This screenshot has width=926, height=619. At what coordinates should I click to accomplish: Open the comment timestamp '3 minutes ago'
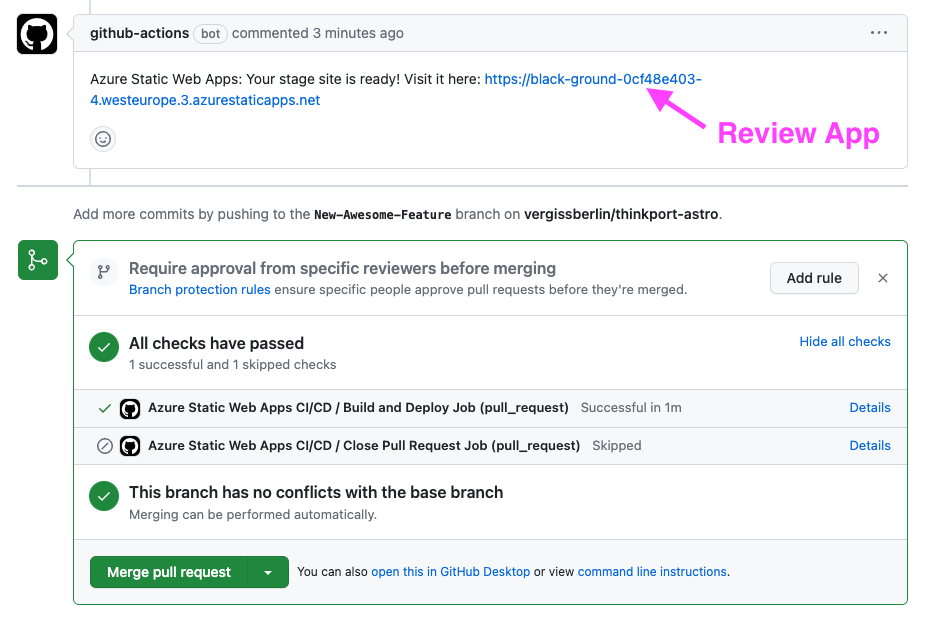(x=358, y=33)
